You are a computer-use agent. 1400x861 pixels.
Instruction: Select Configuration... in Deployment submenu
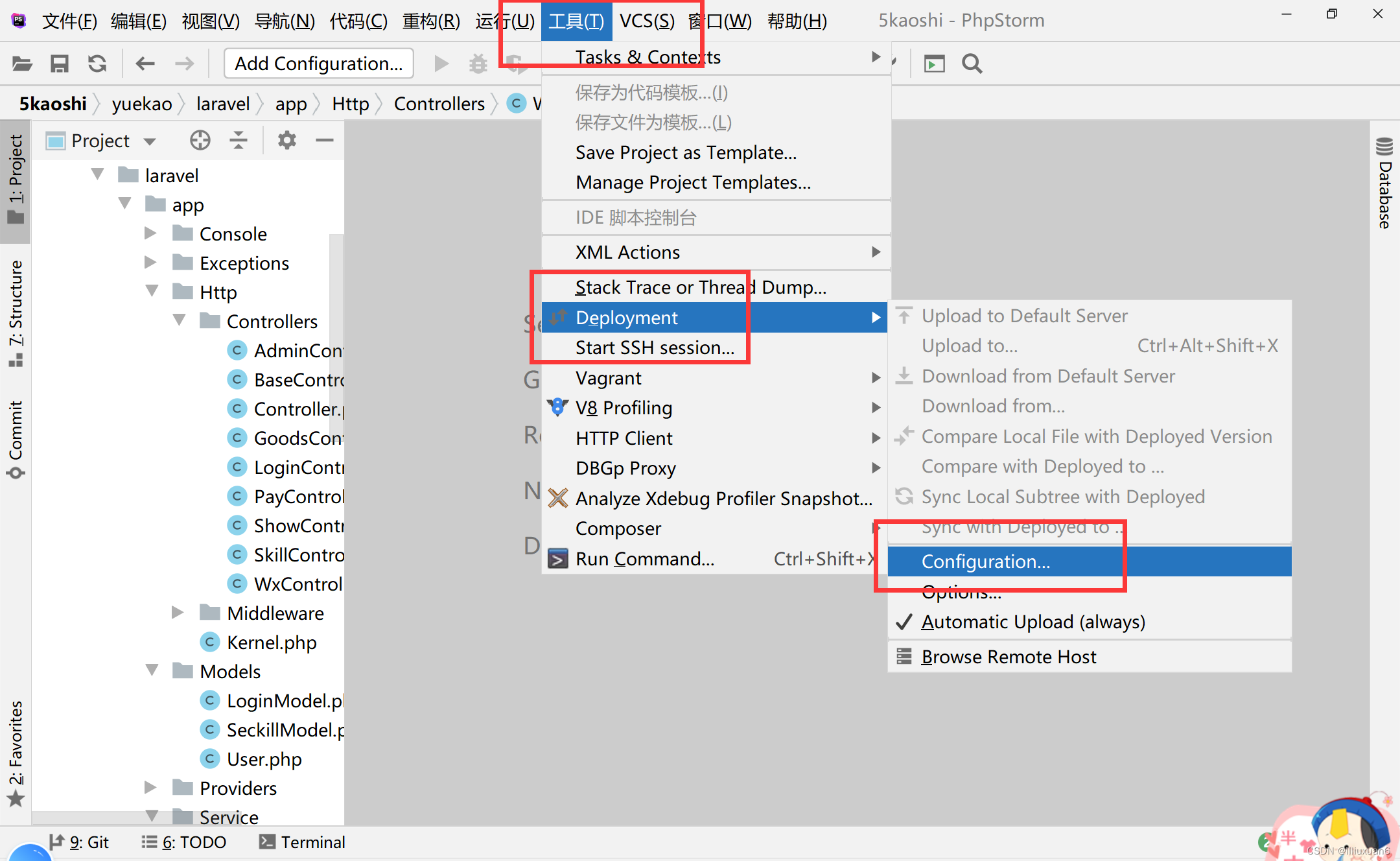point(985,561)
